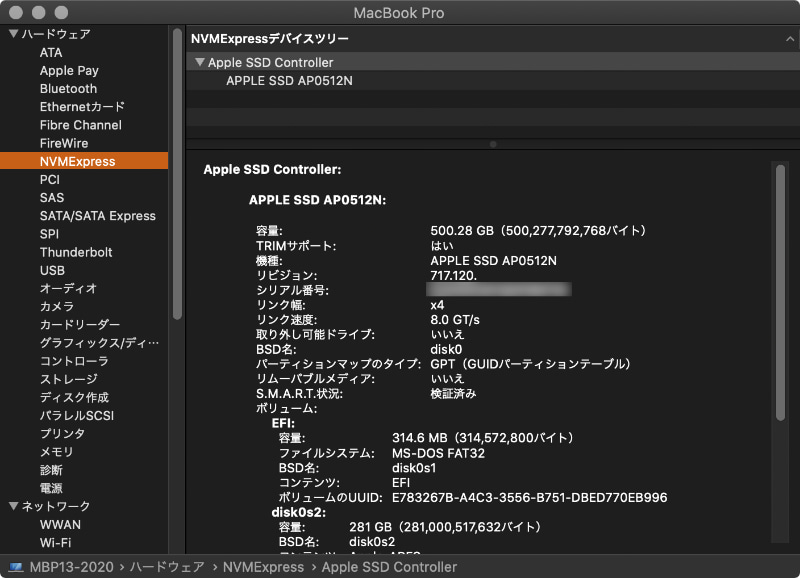This screenshot has height=578, width=800.
Task: Select USB in the hardware list
Action: click(x=51, y=270)
